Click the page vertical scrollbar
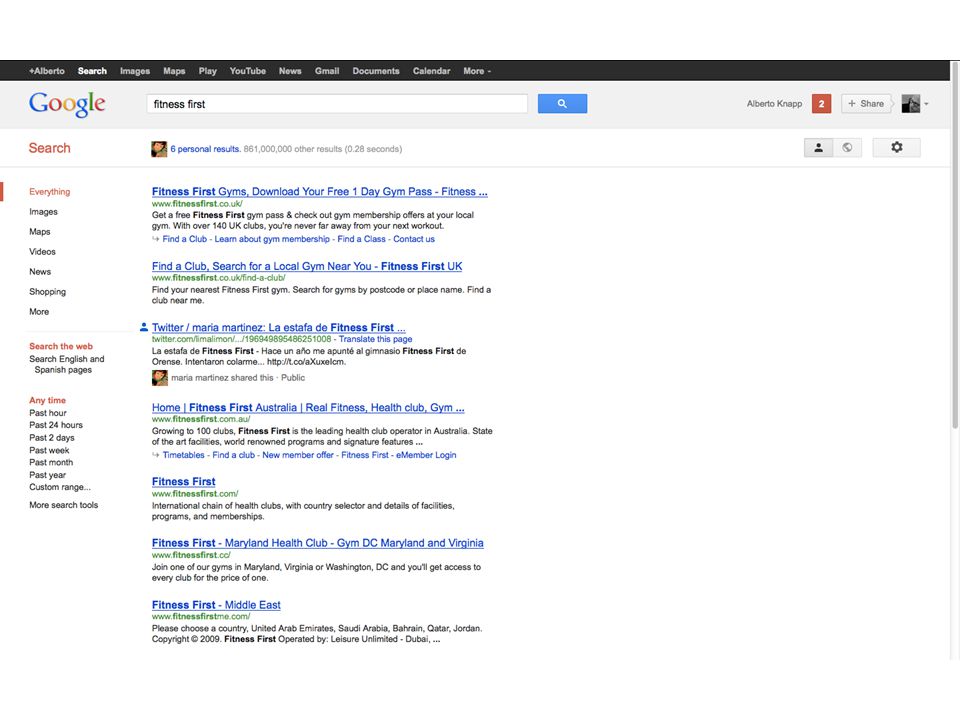The width and height of the screenshot is (960, 720). pyautogui.click(x=954, y=245)
